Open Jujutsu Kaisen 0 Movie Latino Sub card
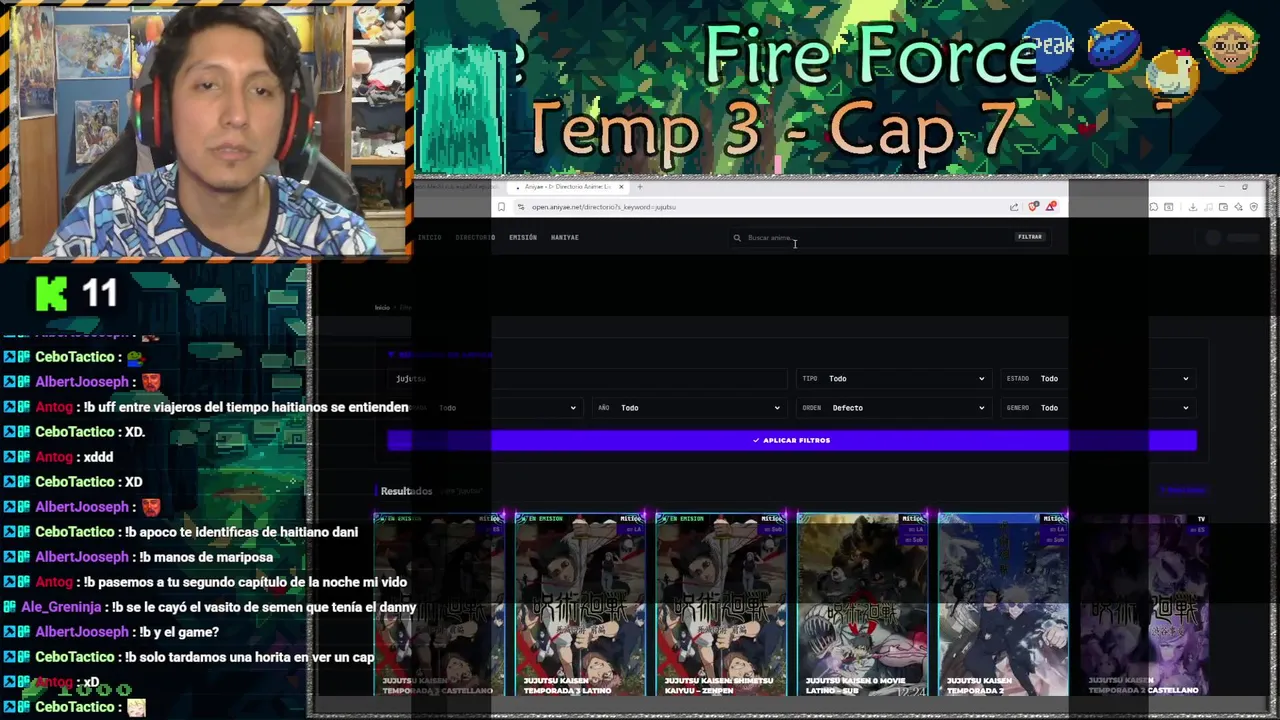Viewport: 1280px width, 720px height. [862, 604]
